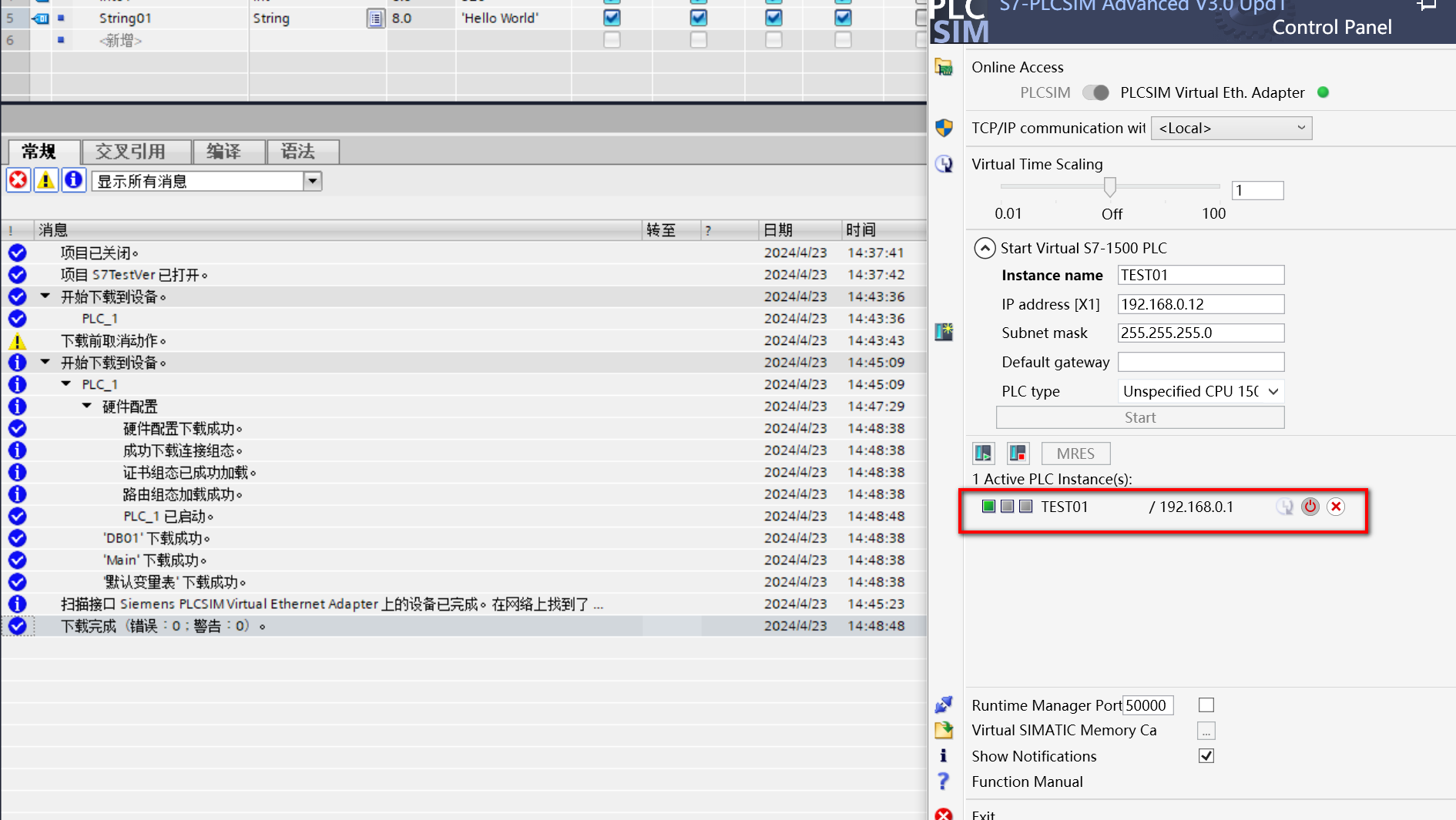Viewport: 1456px width, 820px height.
Task: Click TEST01 virtual time clock icon
Action: [1285, 507]
